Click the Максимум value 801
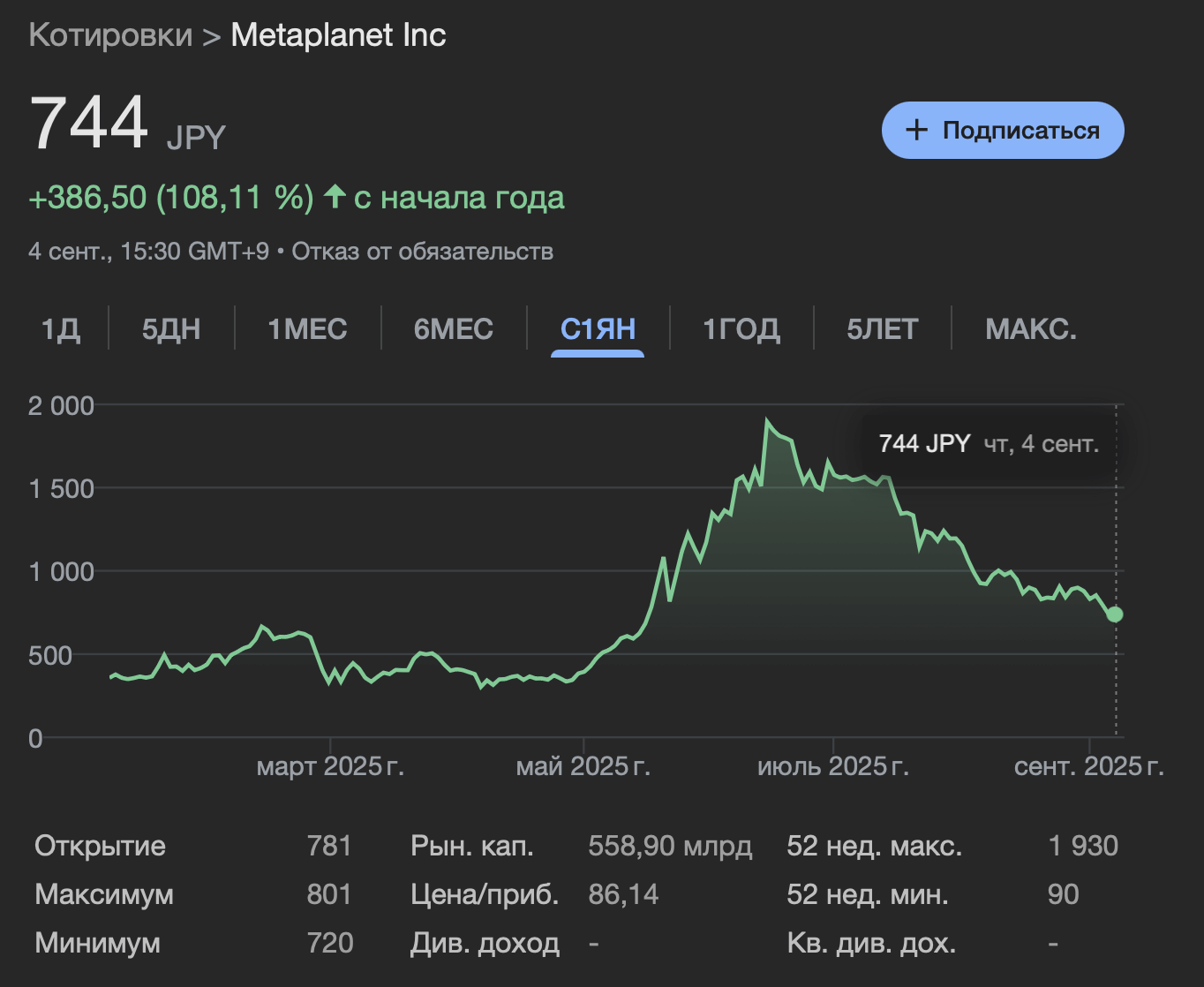 click(x=329, y=894)
